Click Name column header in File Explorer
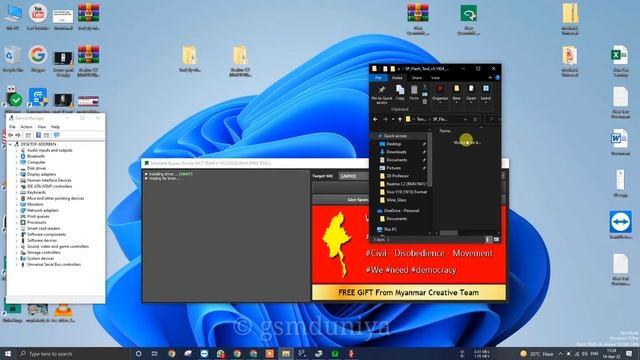Screen dimensions: 640x360 (445, 131)
